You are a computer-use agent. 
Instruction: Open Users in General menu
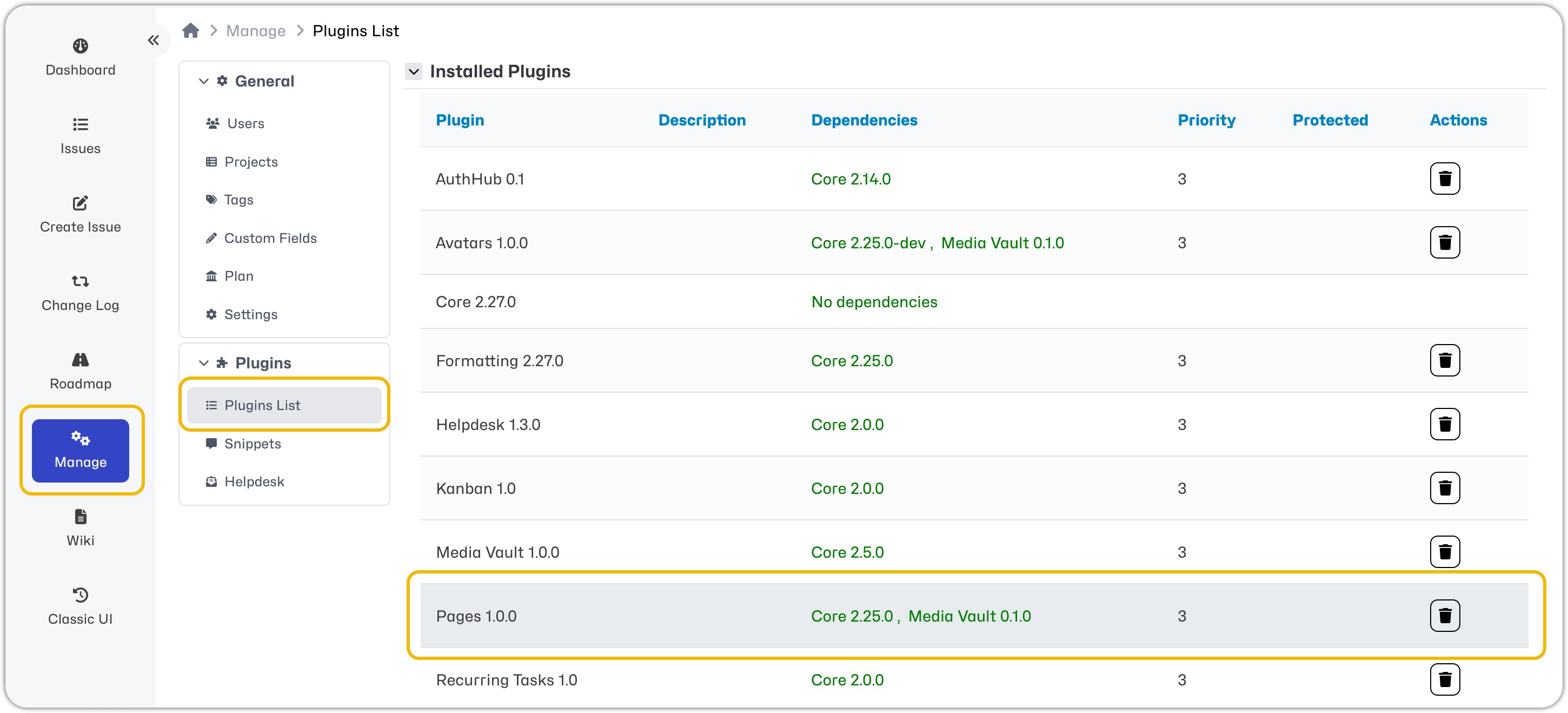[x=235, y=123]
